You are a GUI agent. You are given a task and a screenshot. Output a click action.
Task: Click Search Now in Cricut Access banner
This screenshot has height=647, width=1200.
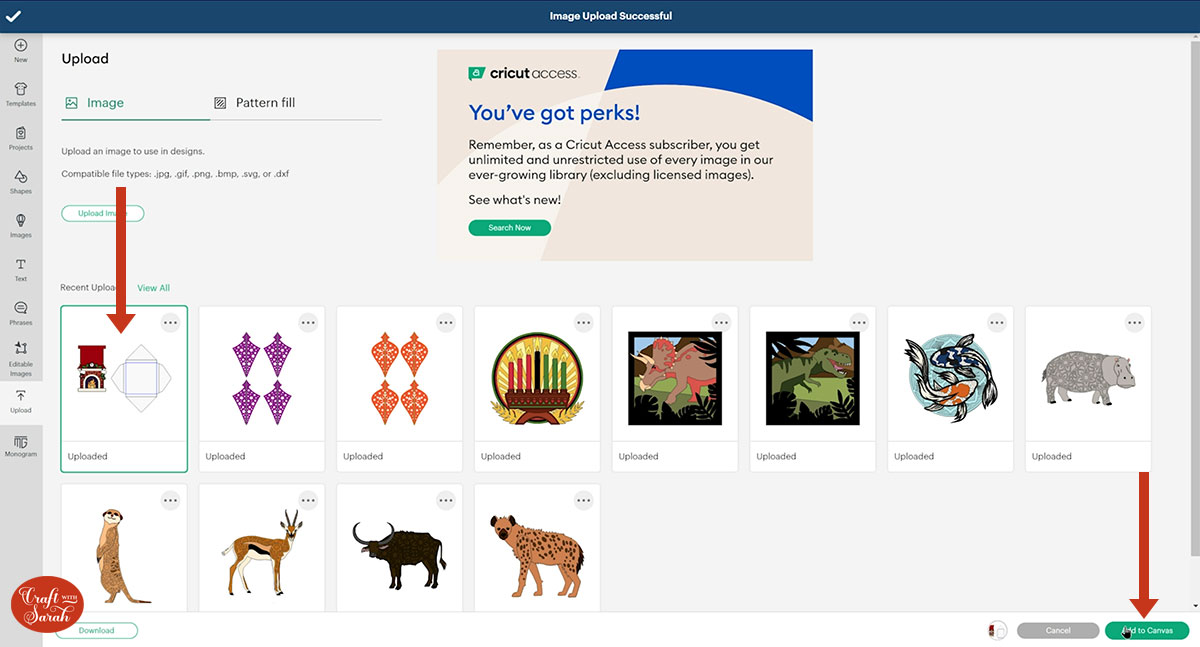509,228
